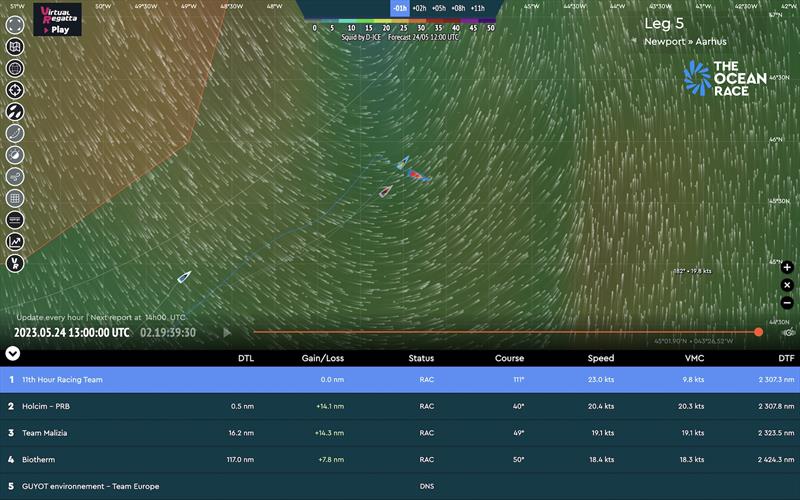Viewport: 800px width, 500px height.
Task: Toggle the lat-long grid overlay icon
Action: coord(15,198)
